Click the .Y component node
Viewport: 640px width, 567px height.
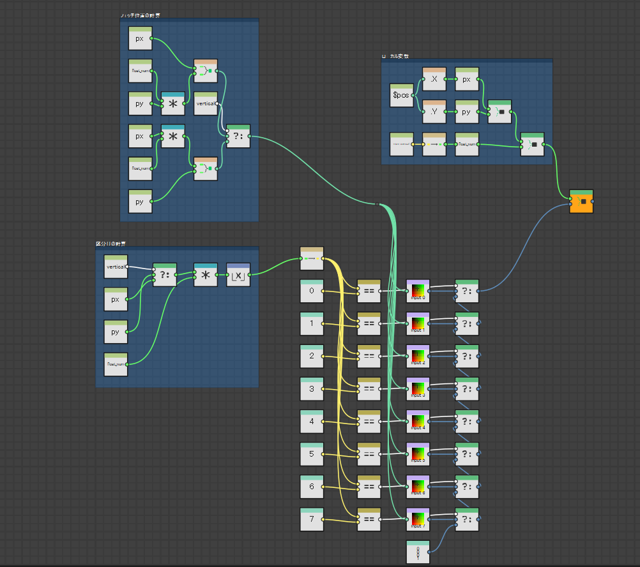coord(434,112)
